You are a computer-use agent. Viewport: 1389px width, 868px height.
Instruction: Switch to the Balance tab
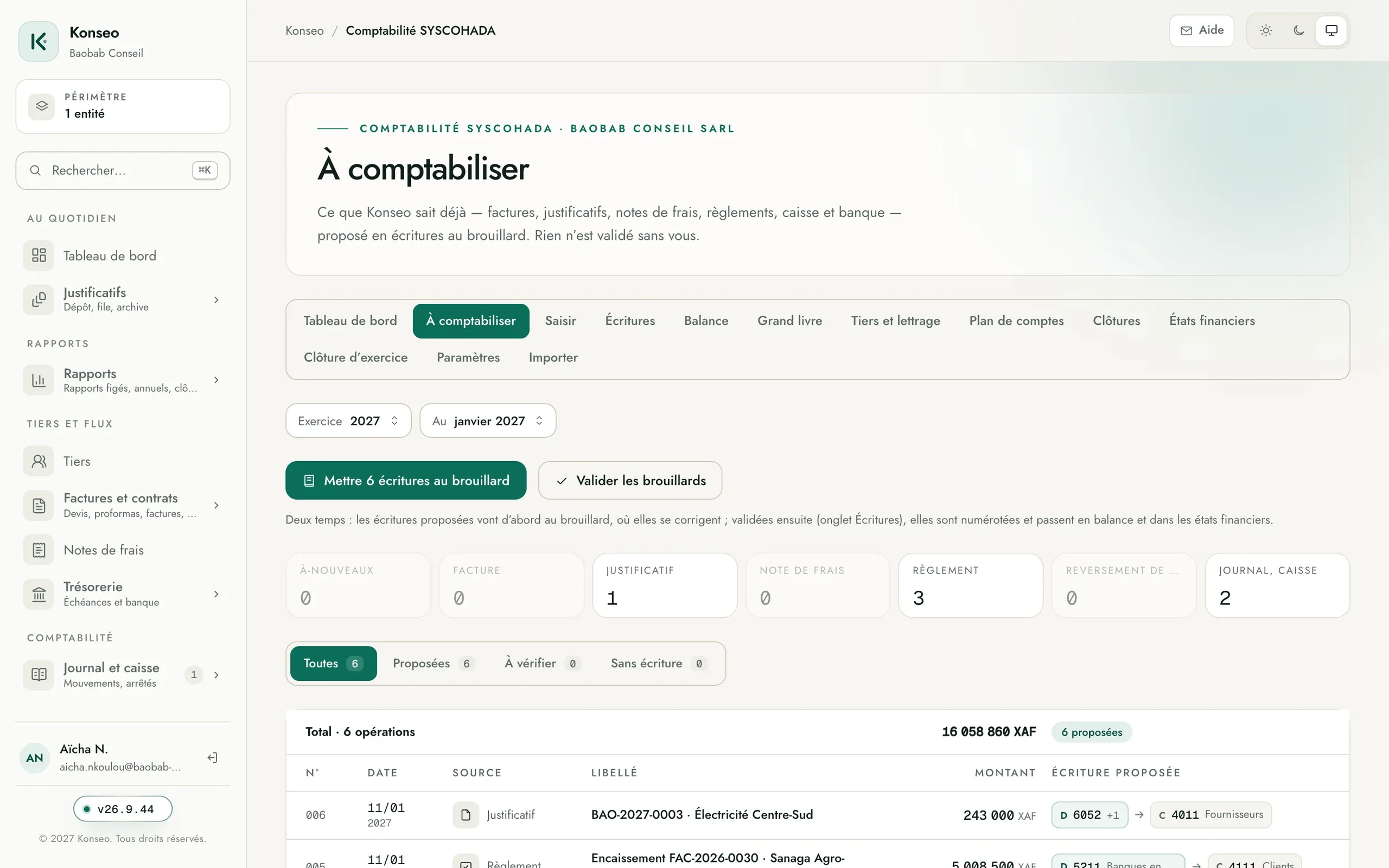(706, 321)
